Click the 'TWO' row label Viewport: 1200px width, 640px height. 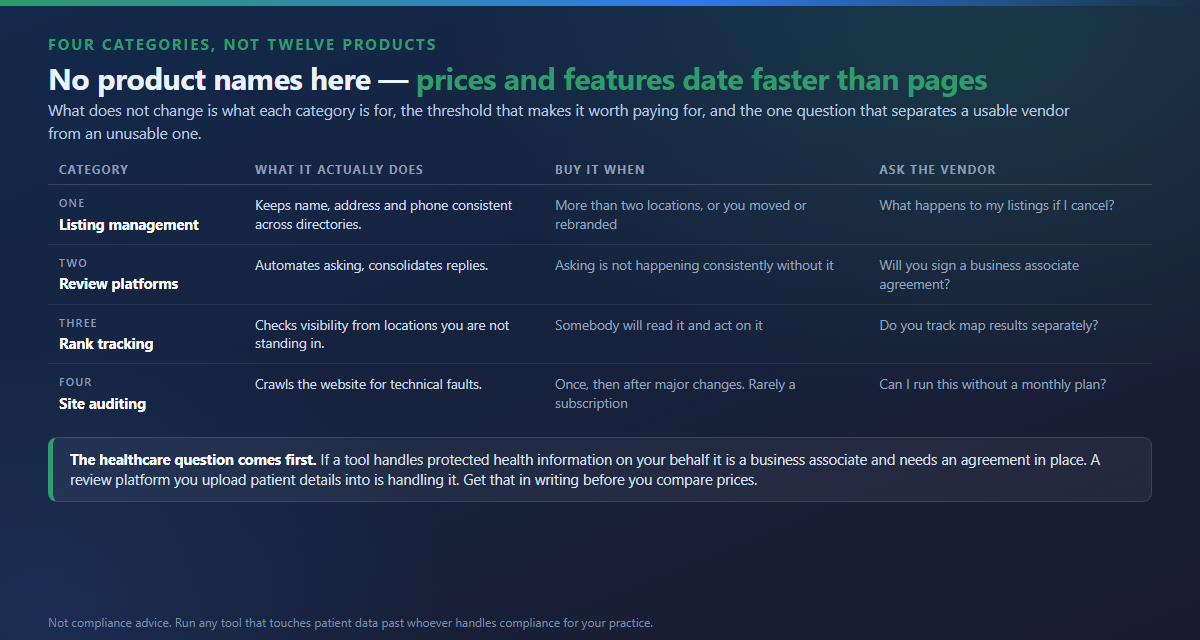pos(73,263)
